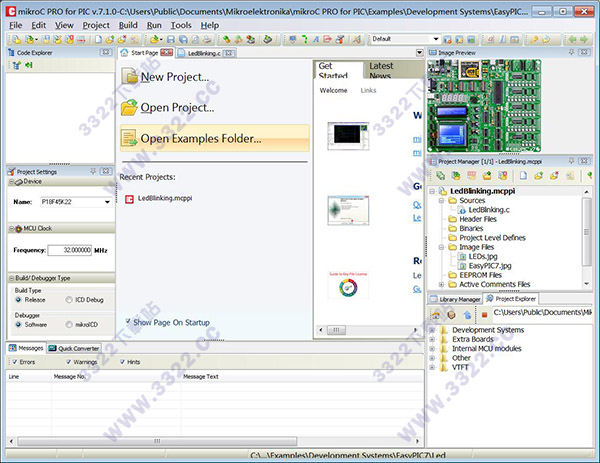Select the mikroICD debugger radio button
Image resolution: width=600 pixels, height=463 pixels.
69,324
